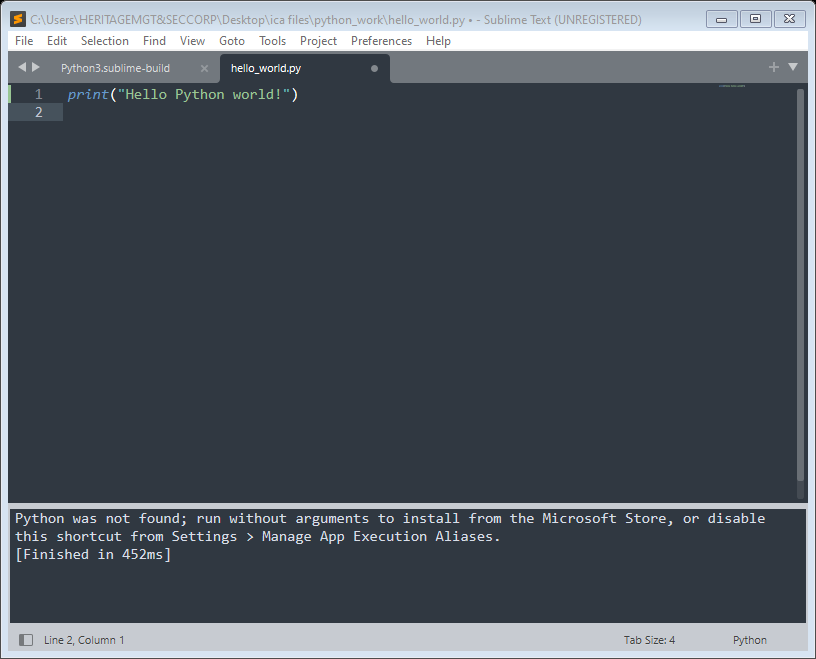Image resolution: width=816 pixels, height=659 pixels.
Task: Click unsaved dot on hello_world.py tab
Action: tap(375, 68)
